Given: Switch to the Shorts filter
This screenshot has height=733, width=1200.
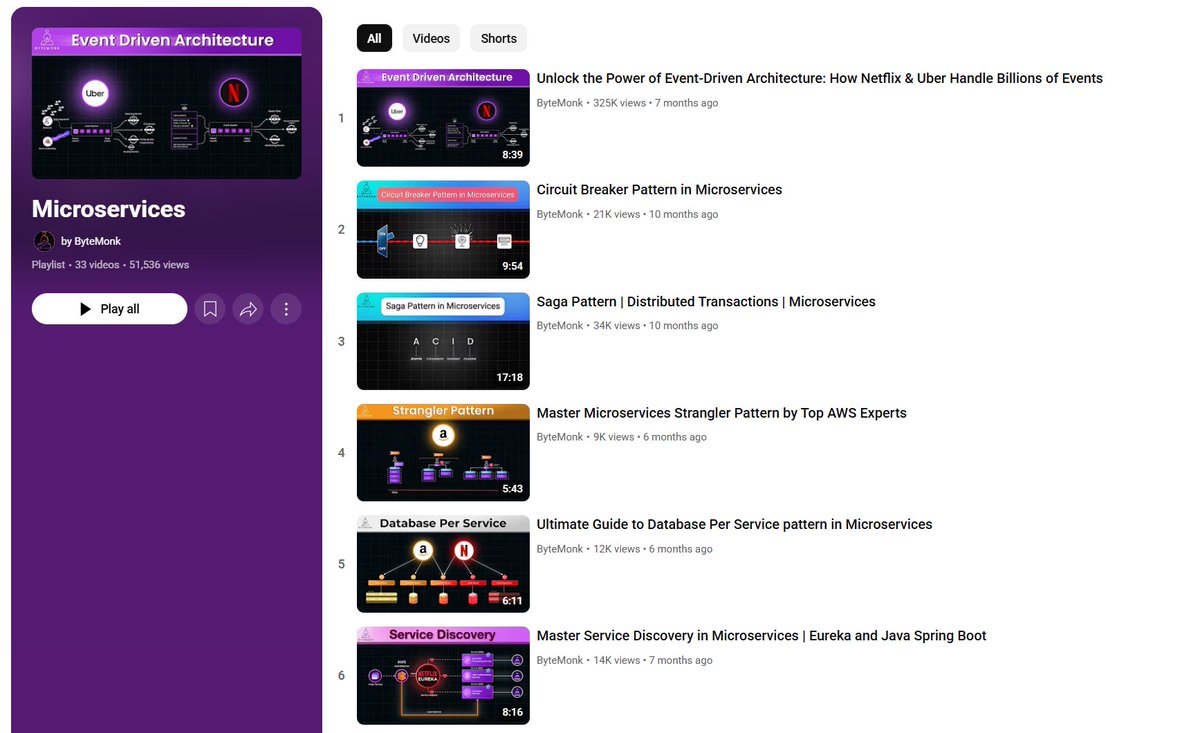Looking at the screenshot, I should [498, 38].
